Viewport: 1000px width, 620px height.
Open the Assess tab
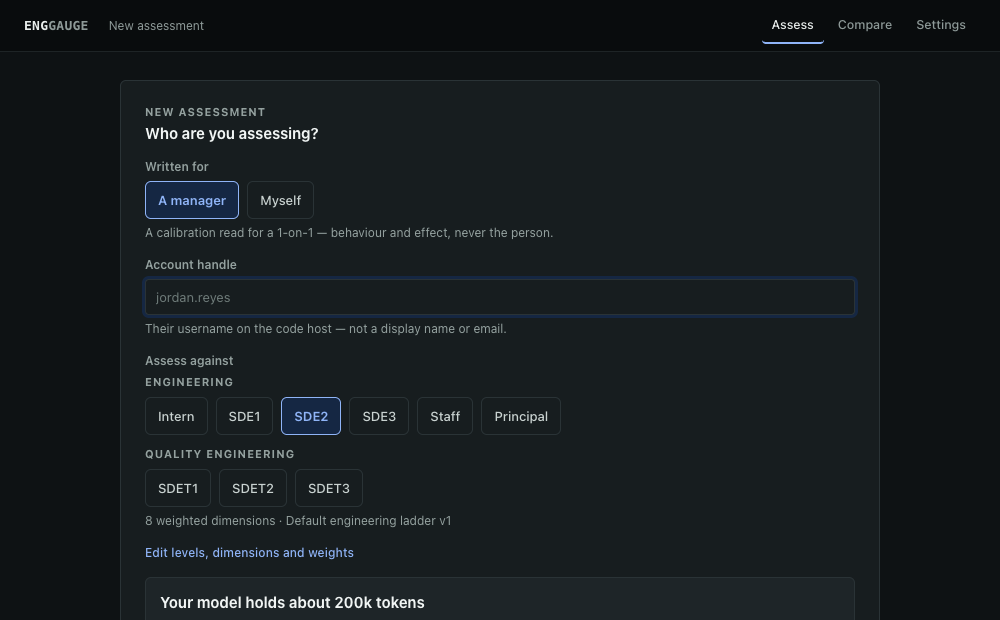tap(792, 25)
